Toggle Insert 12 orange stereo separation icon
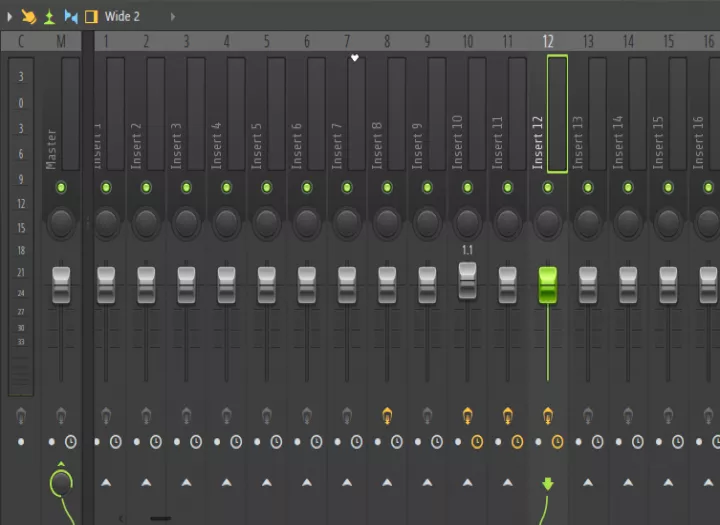The width and height of the screenshot is (720, 525). click(x=548, y=416)
